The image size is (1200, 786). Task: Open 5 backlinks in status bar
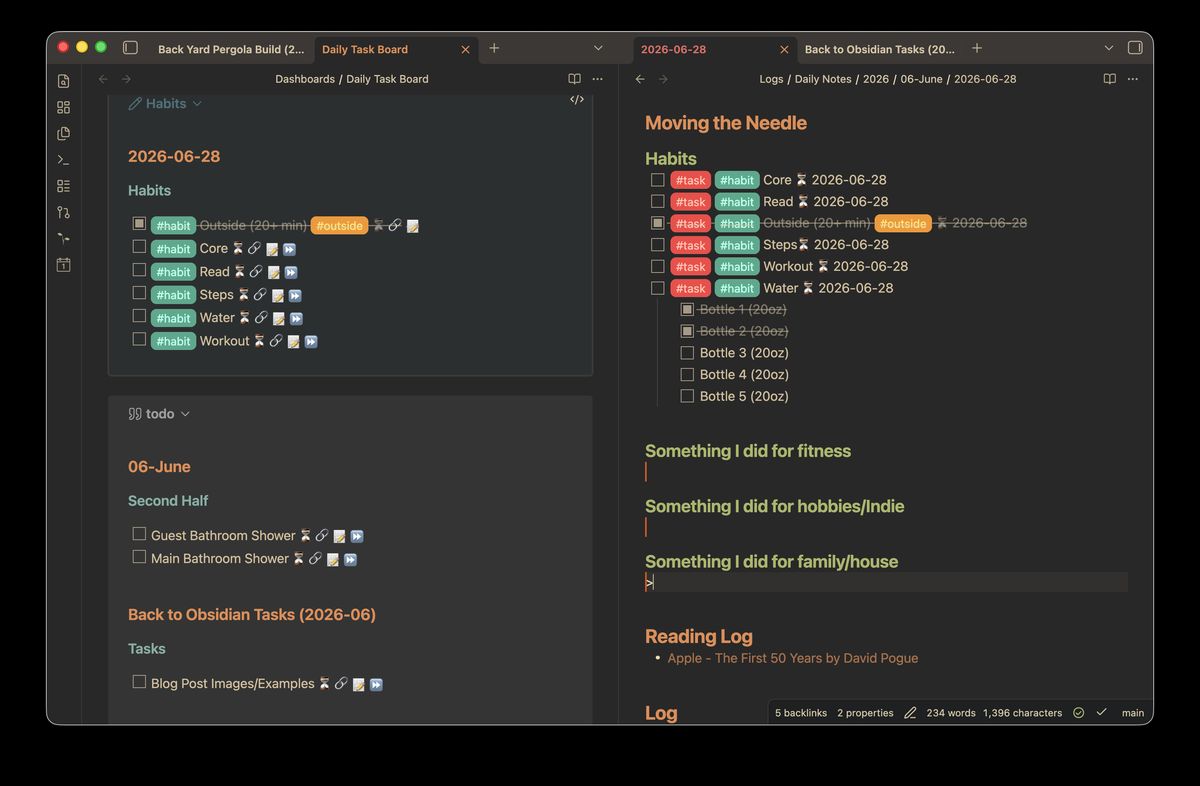(801, 713)
